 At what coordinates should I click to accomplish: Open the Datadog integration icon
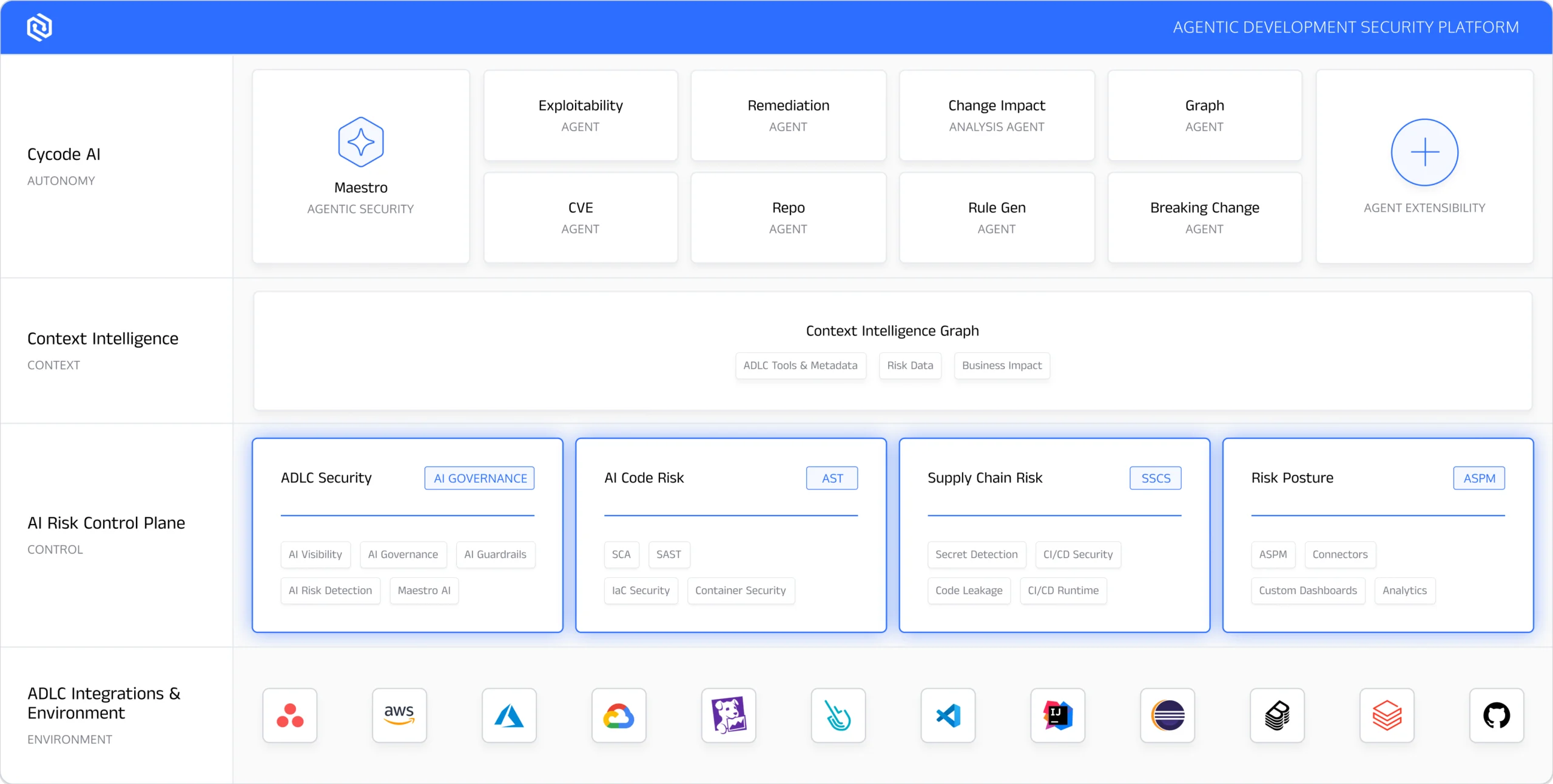click(x=729, y=715)
